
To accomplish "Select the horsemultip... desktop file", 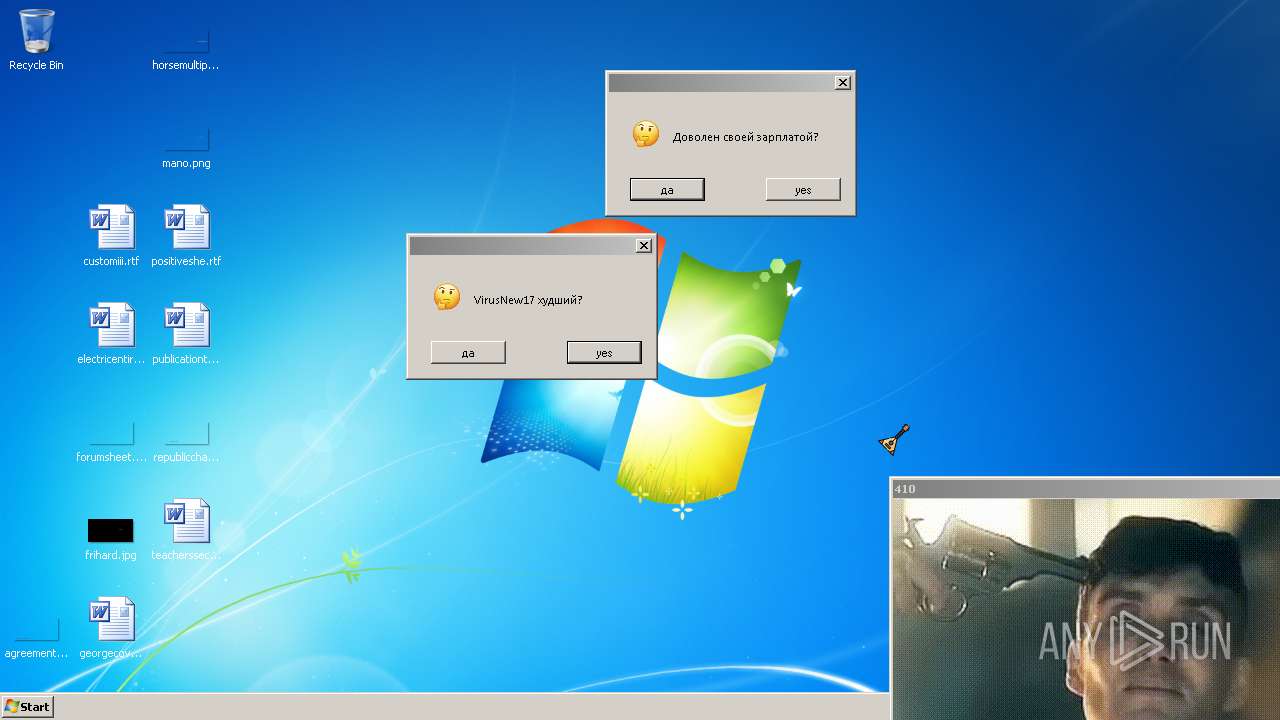I will pyautogui.click(x=186, y=48).
